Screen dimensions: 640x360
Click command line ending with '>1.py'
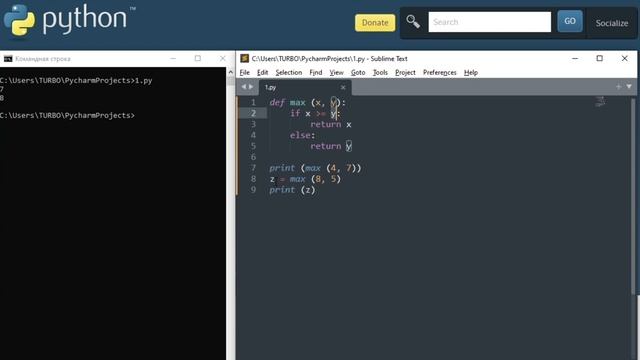click(x=76, y=80)
